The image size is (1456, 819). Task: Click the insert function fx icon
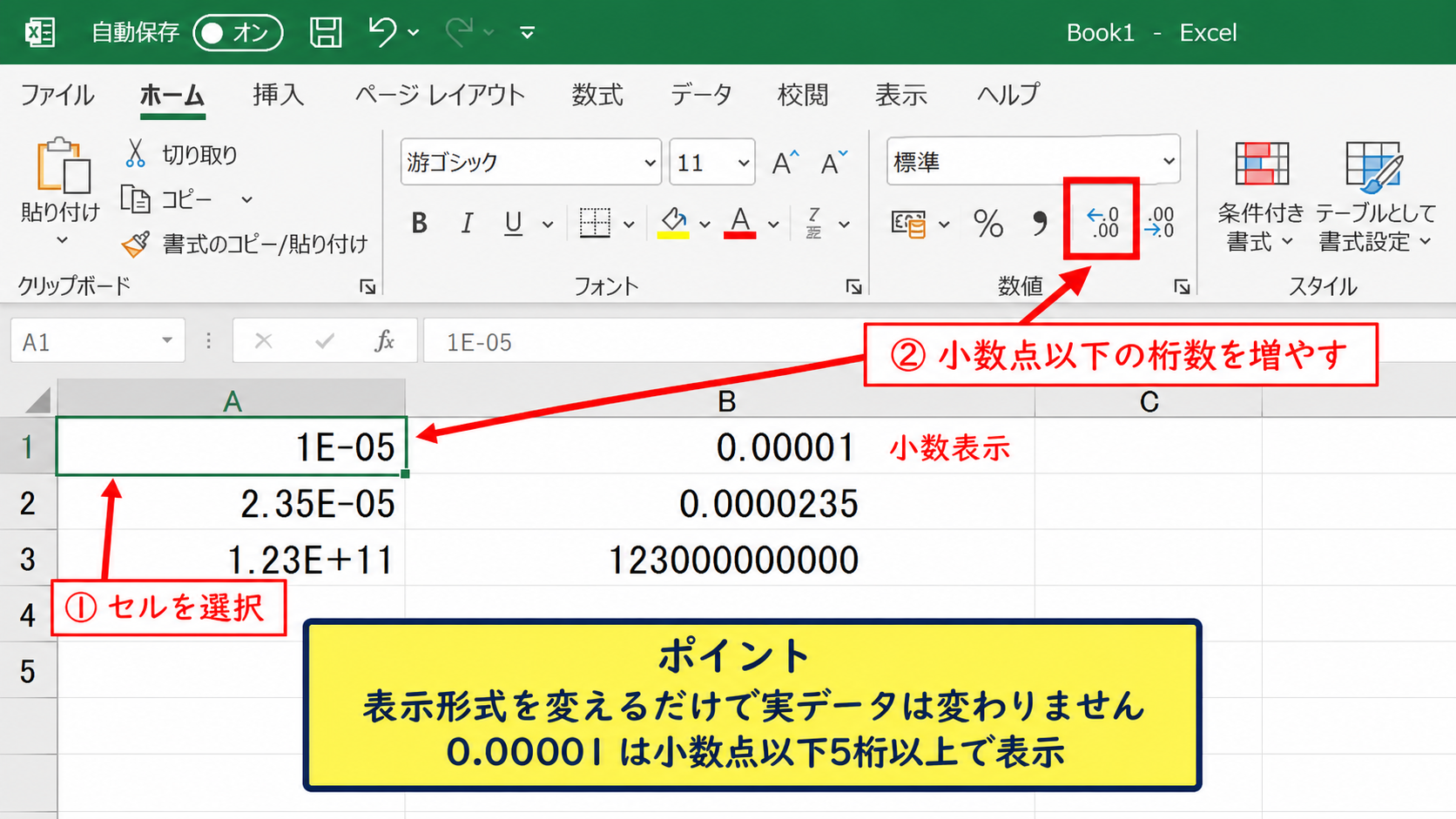[384, 341]
